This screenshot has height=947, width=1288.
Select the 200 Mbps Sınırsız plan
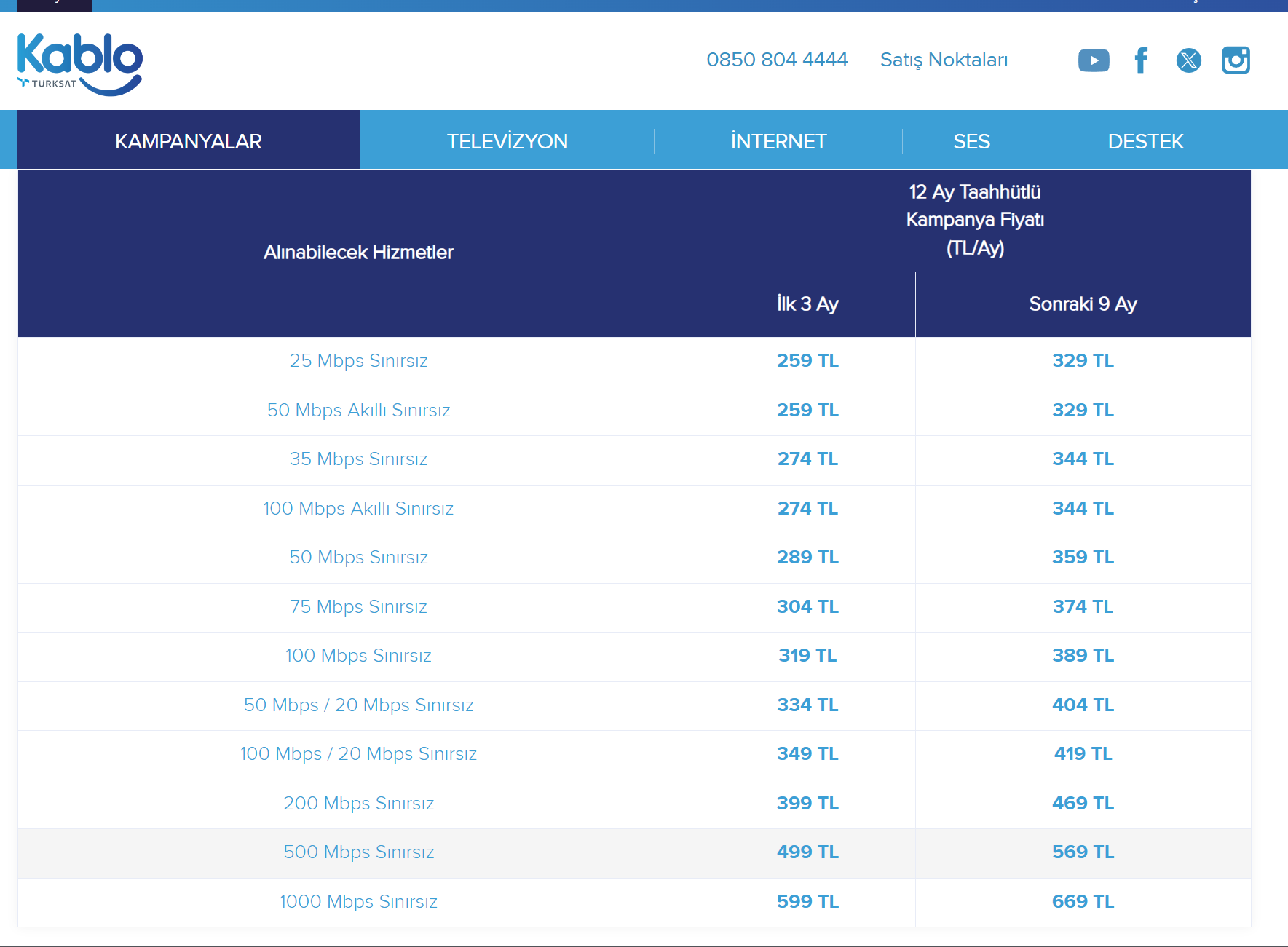(x=358, y=804)
